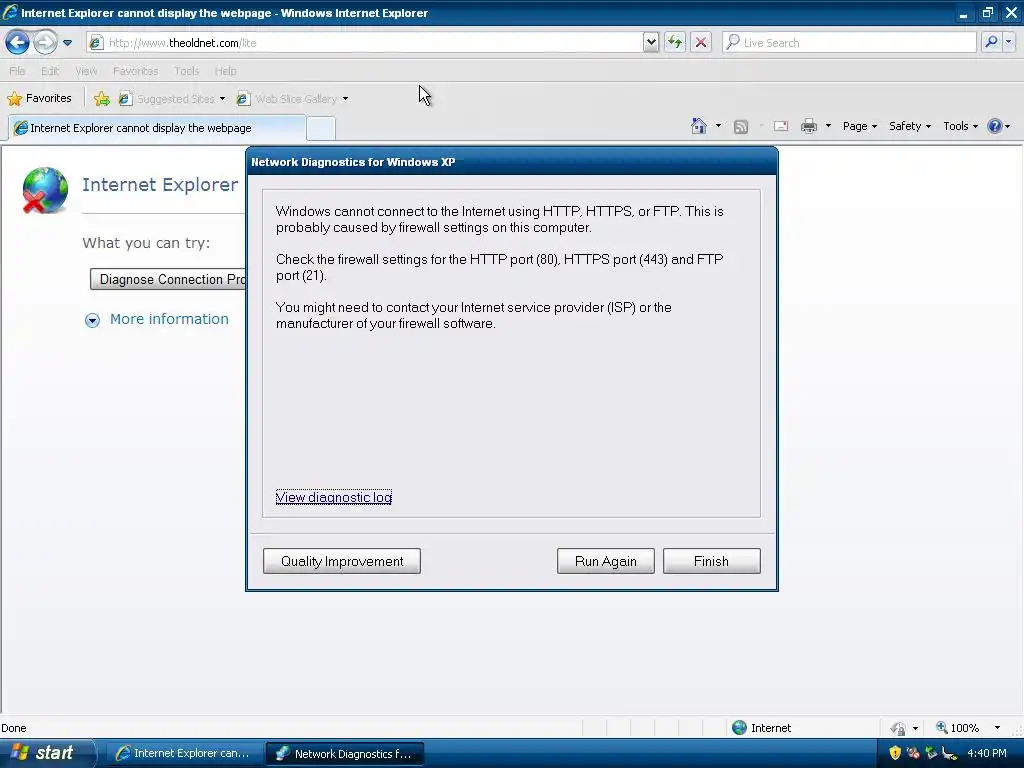Switch to the Internet Explorer taskbar button
Image resolution: width=1024 pixels, height=768 pixels.
pos(184,753)
